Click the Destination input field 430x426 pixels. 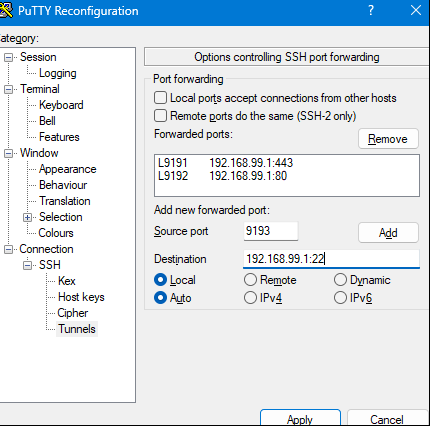point(331,259)
